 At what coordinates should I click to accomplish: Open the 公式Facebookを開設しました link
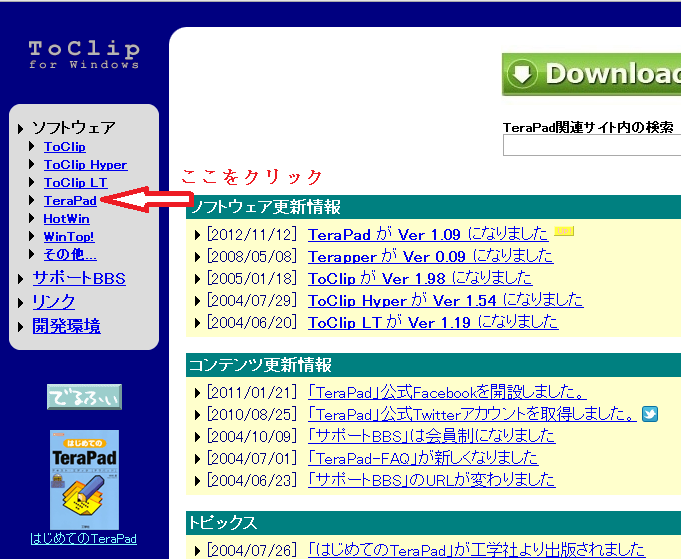pyautogui.click(x=447, y=393)
